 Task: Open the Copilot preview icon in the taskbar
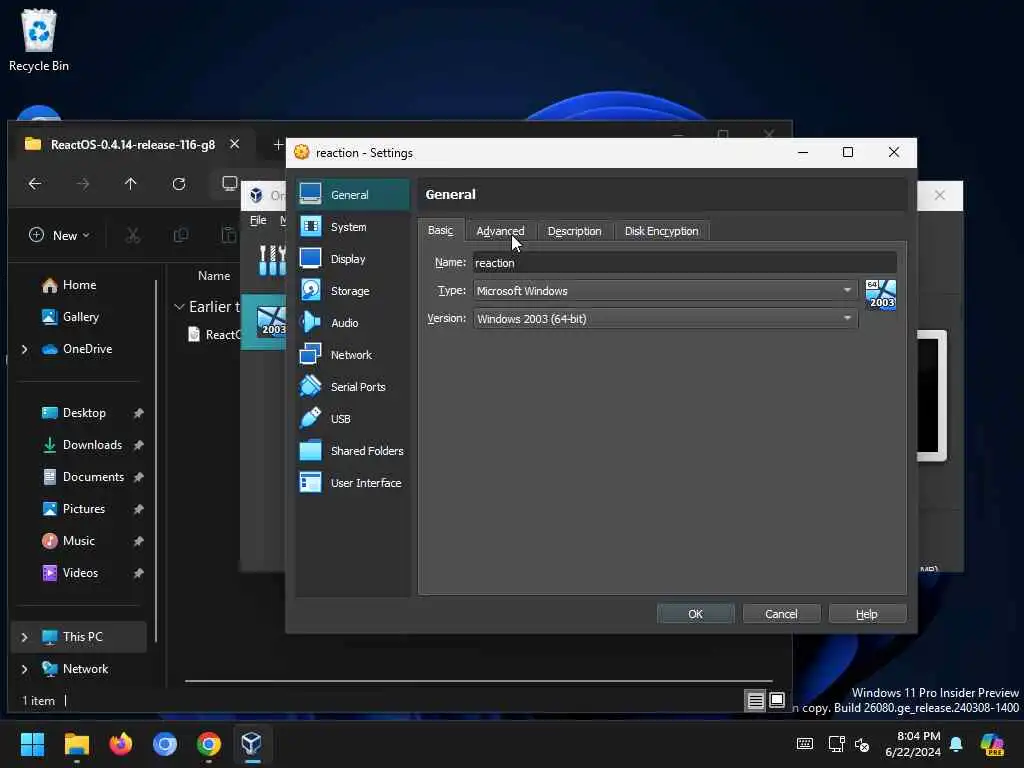(993, 744)
